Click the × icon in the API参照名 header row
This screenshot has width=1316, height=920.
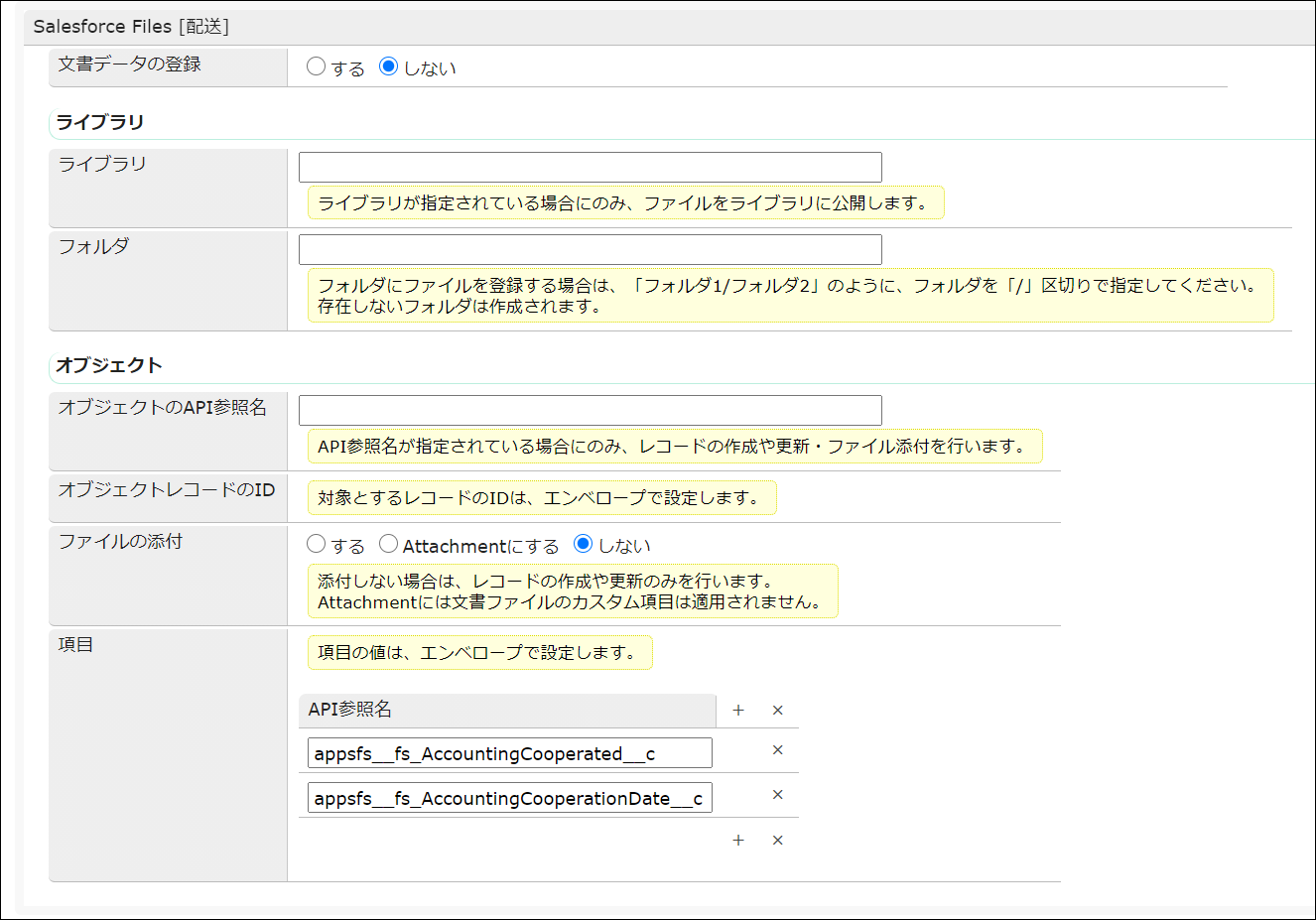[777, 710]
